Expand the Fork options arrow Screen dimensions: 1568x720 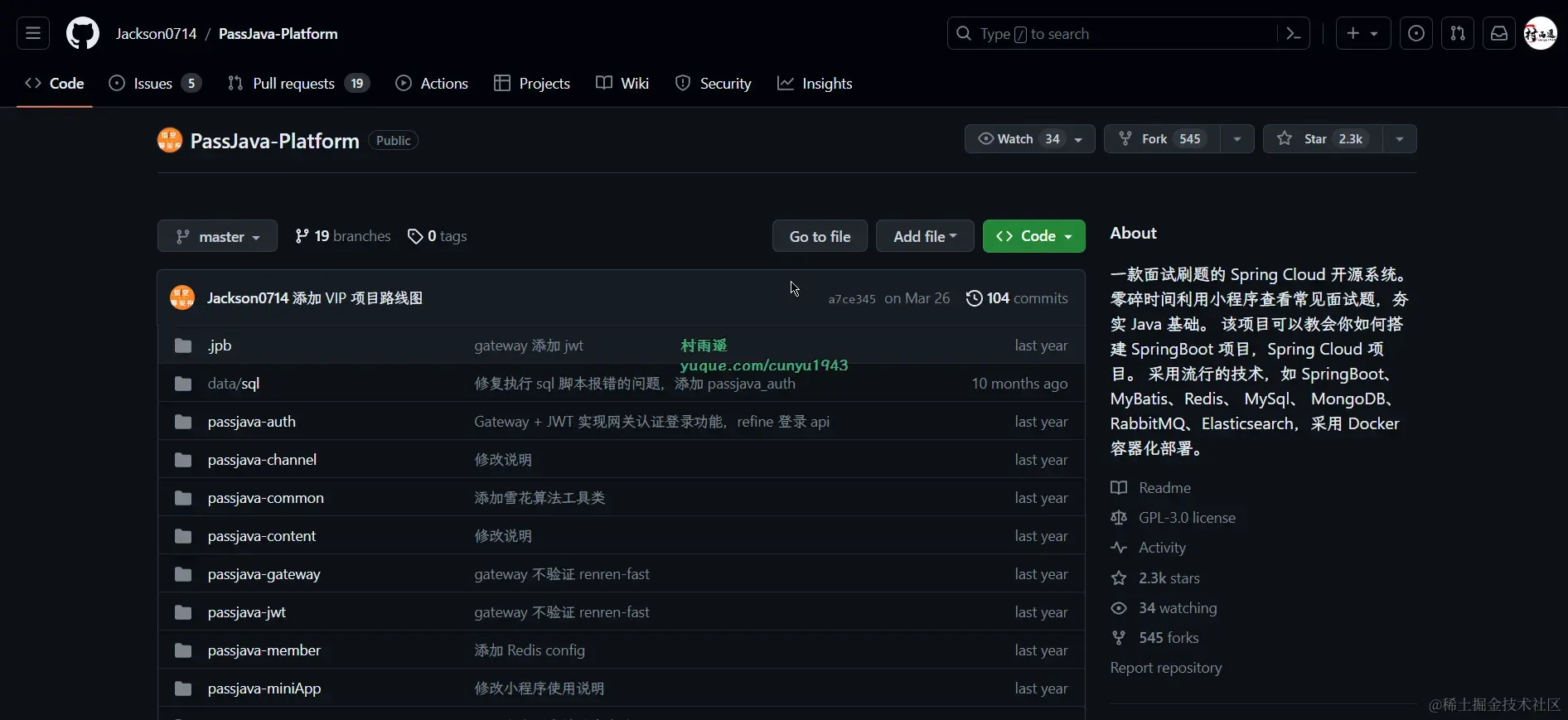[1237, 139]
